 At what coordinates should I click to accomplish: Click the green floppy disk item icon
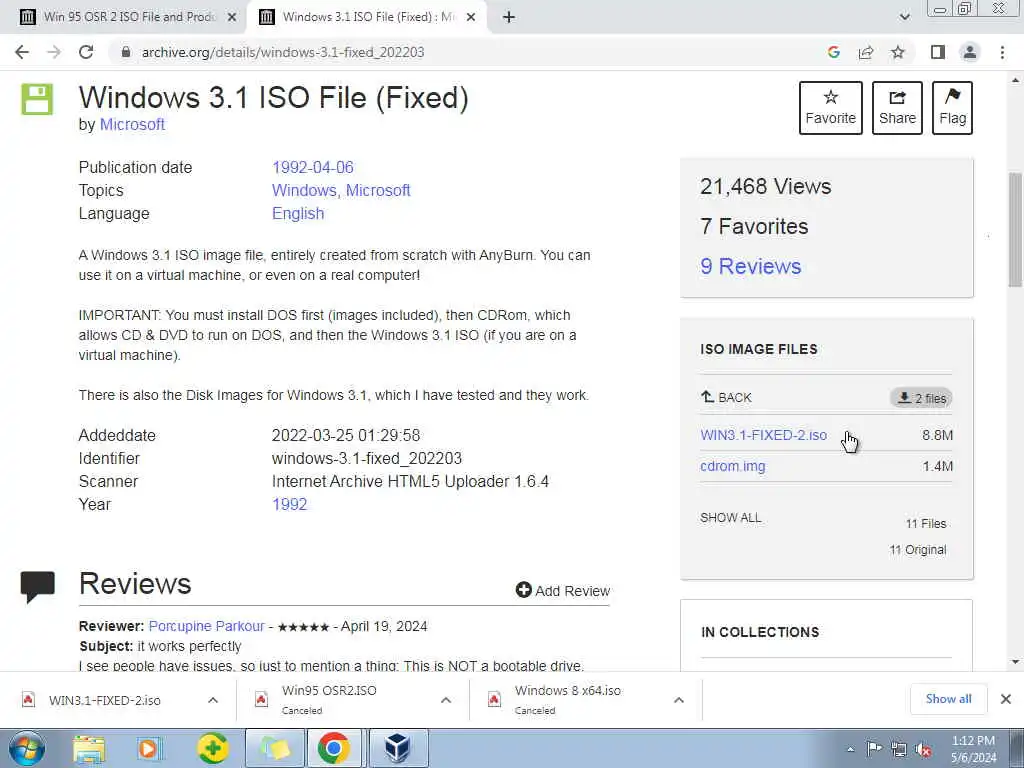click(37, 99)
